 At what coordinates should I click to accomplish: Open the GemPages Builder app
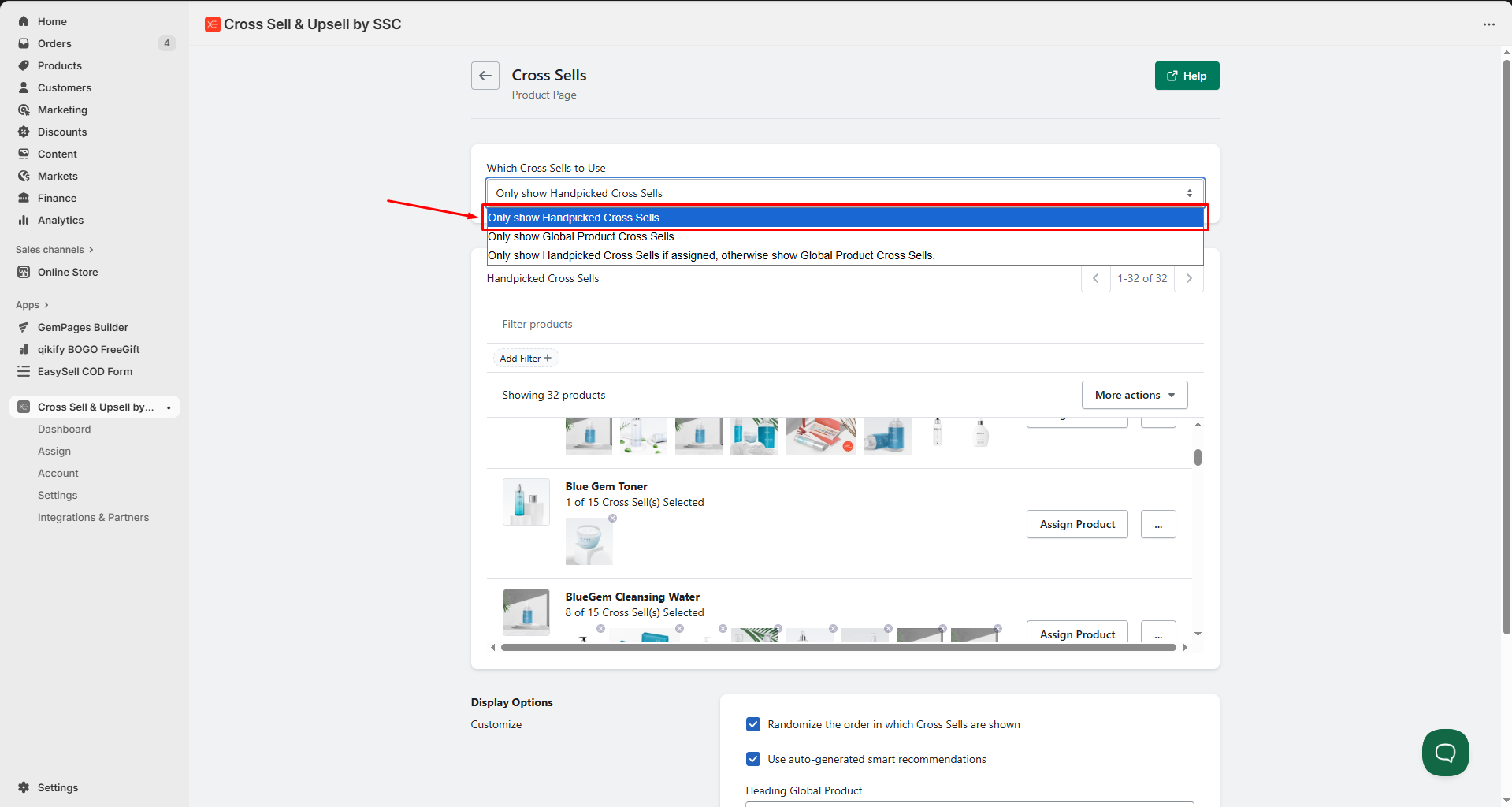coord(83,327)
